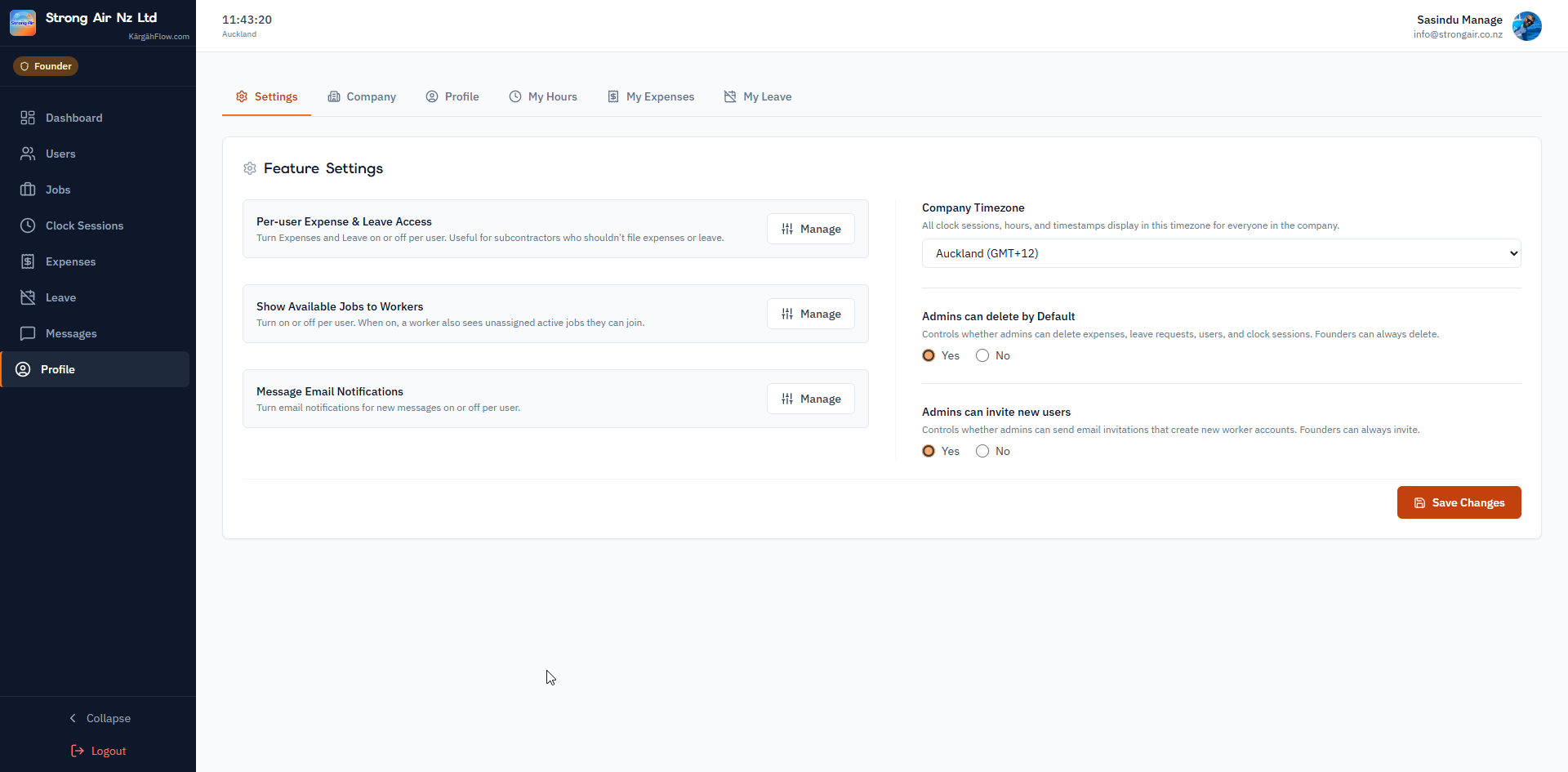This screenshot has width=1568, height=772.
Task: Open the My Hours tab
Action: coord(543,96)
